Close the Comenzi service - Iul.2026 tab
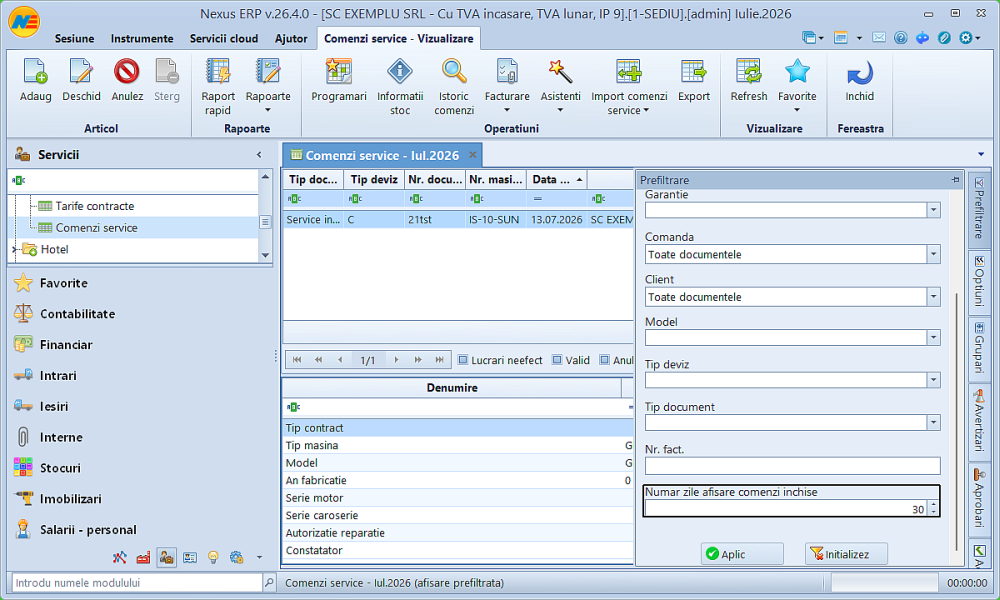The image size is (1000, 600). (x=473, y=155)
